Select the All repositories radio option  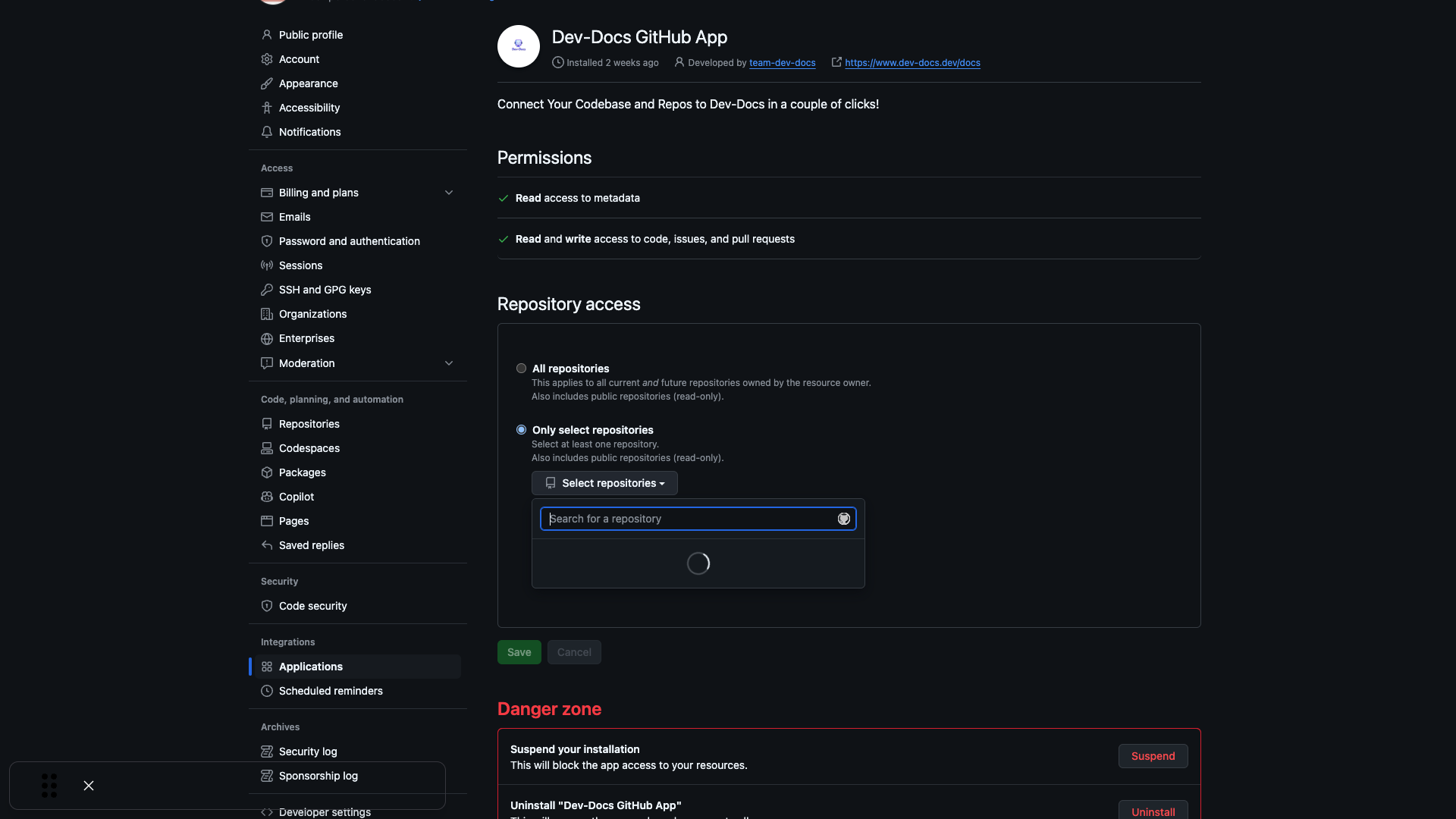[x=521, y=369]
